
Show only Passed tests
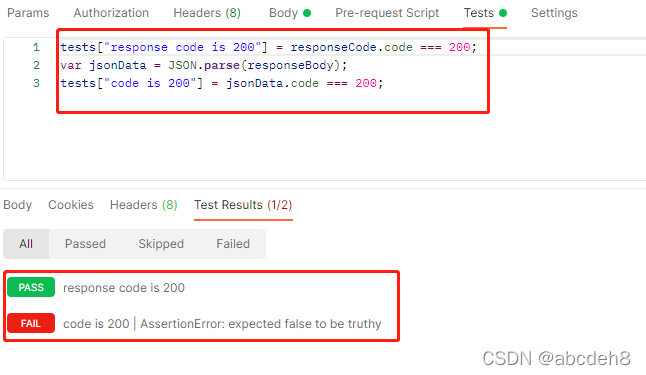click(x=85, y=244)
